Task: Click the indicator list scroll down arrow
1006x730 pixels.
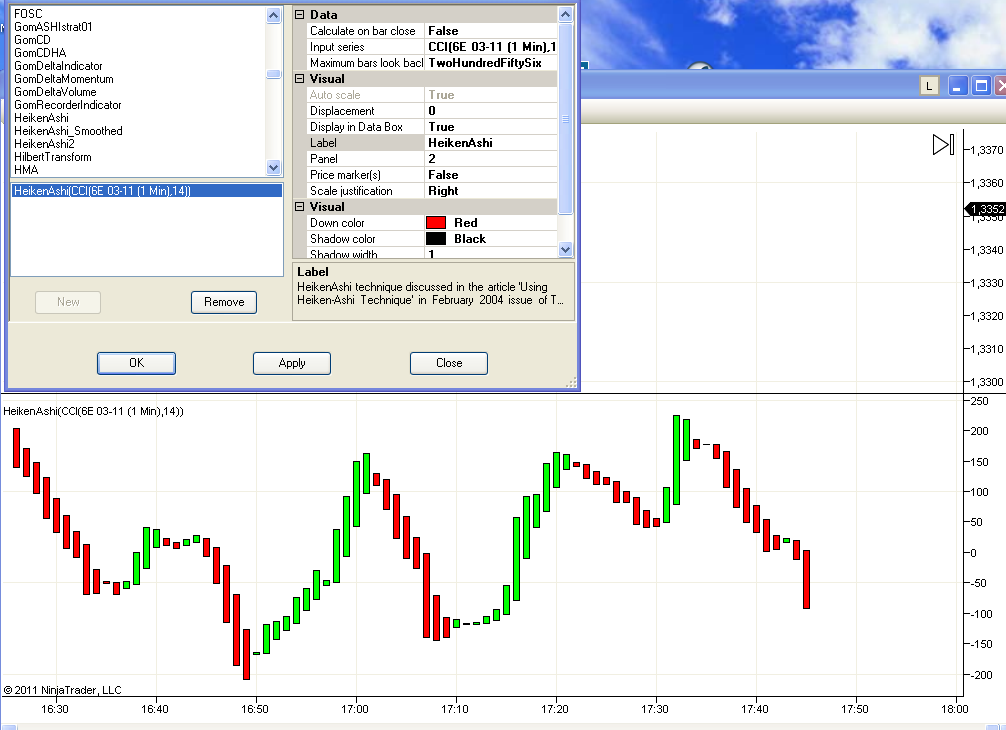Action: click(x=273, y=167)
